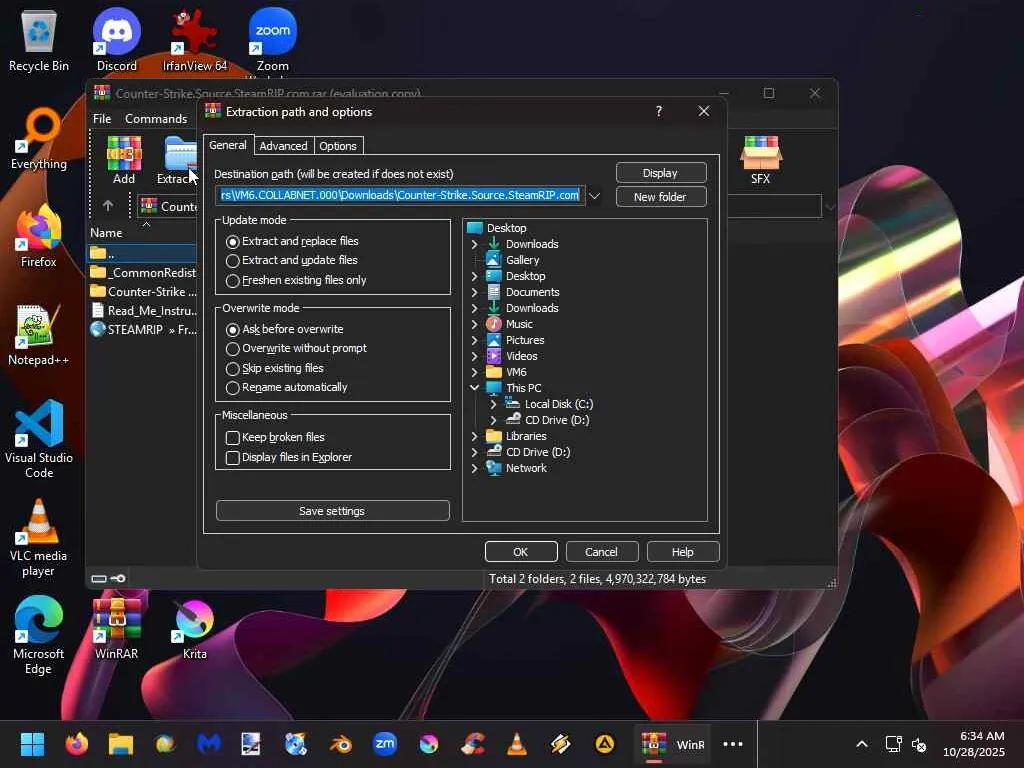Switch to the Advanced tab

pyautogui.click(x=283, y=146)
